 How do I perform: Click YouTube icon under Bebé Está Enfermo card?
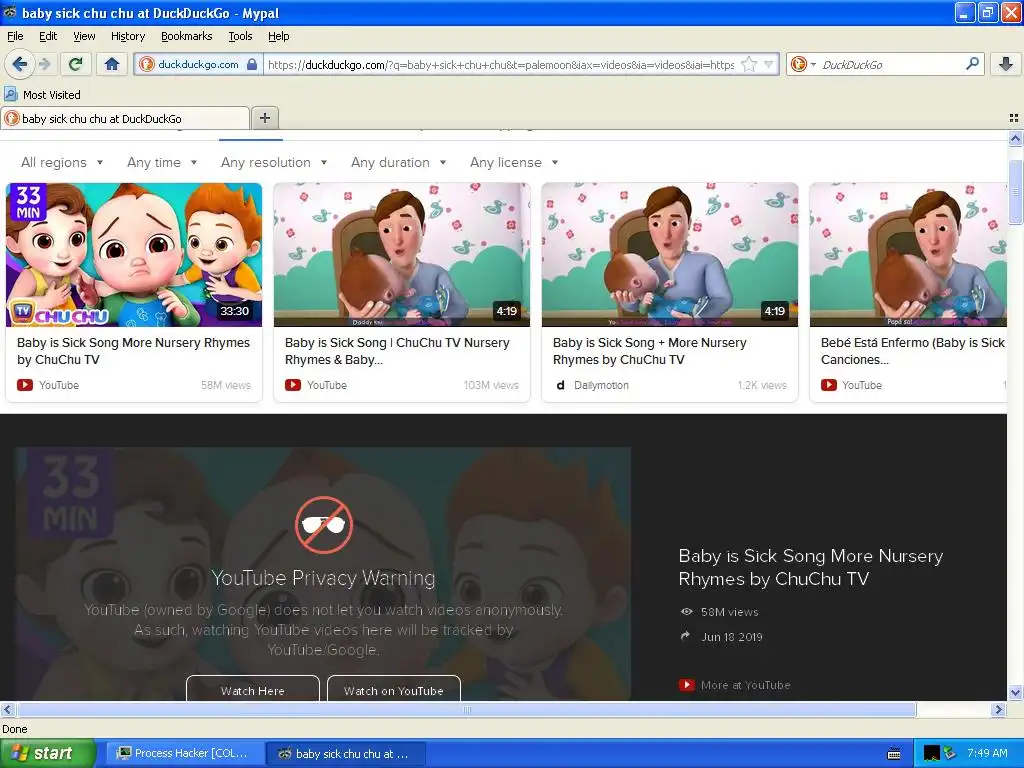coord(829,385)
